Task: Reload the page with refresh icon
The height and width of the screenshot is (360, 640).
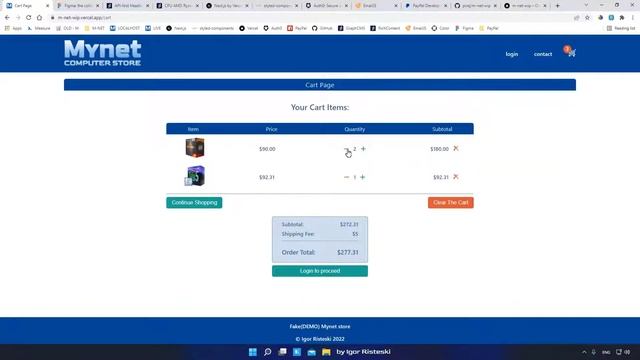Action: pos(29,18)
